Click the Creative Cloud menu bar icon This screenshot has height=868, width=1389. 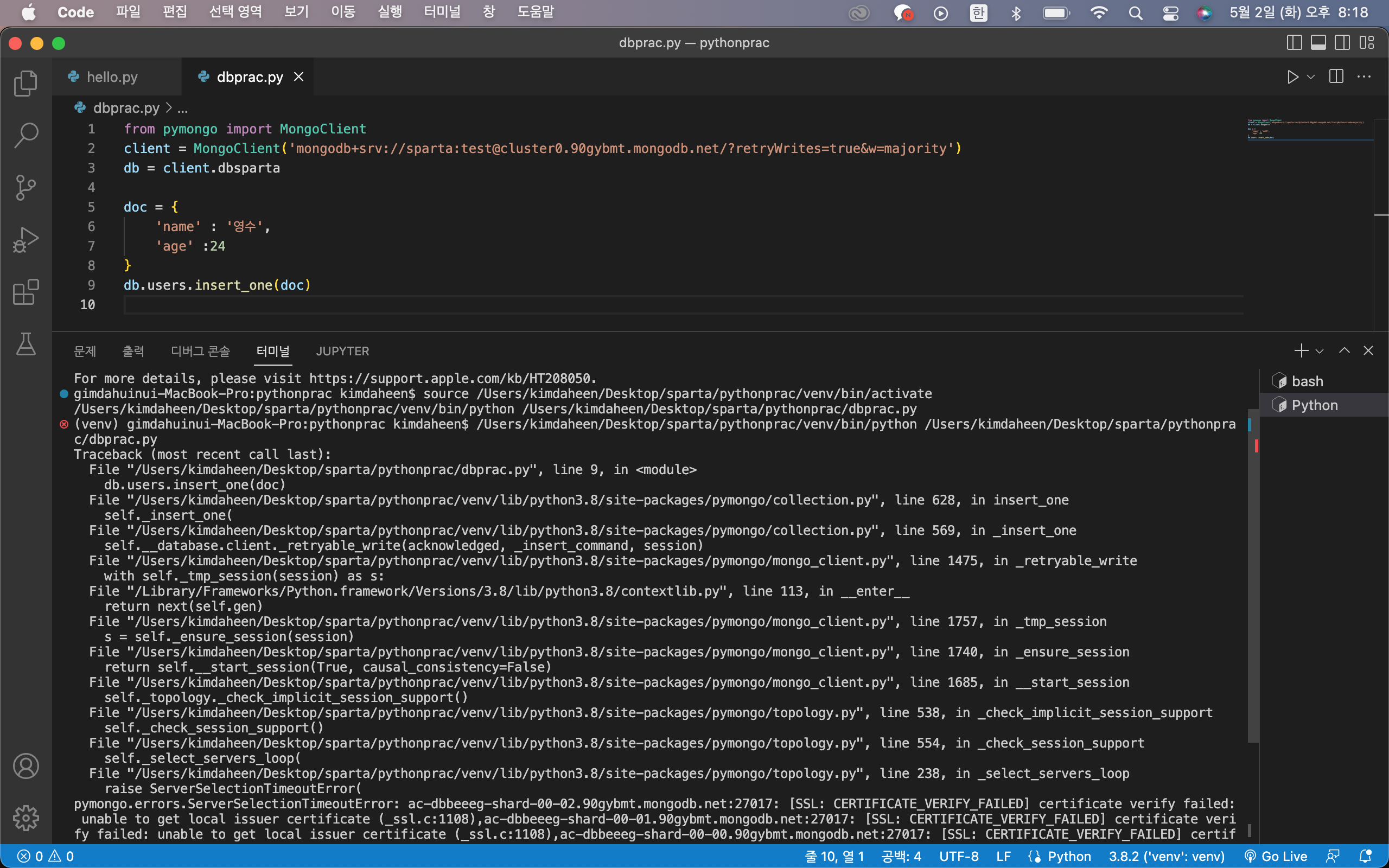coord(859,12)
